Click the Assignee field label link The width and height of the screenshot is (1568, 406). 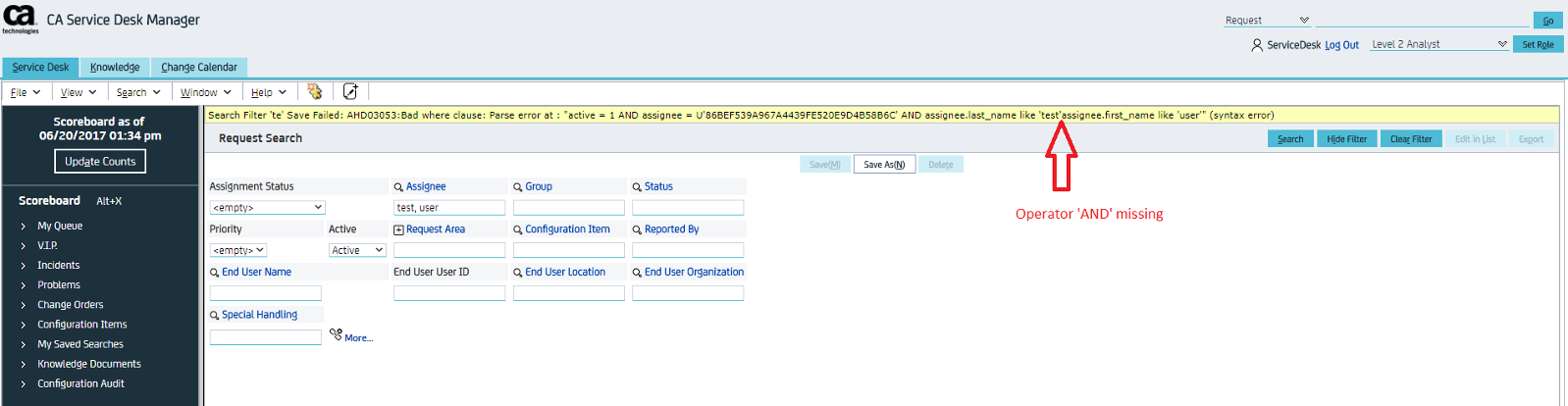click(426, 186)
